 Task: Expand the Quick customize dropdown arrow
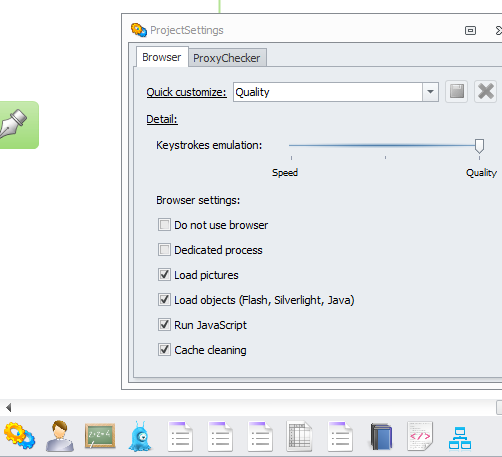pos(430,92)
